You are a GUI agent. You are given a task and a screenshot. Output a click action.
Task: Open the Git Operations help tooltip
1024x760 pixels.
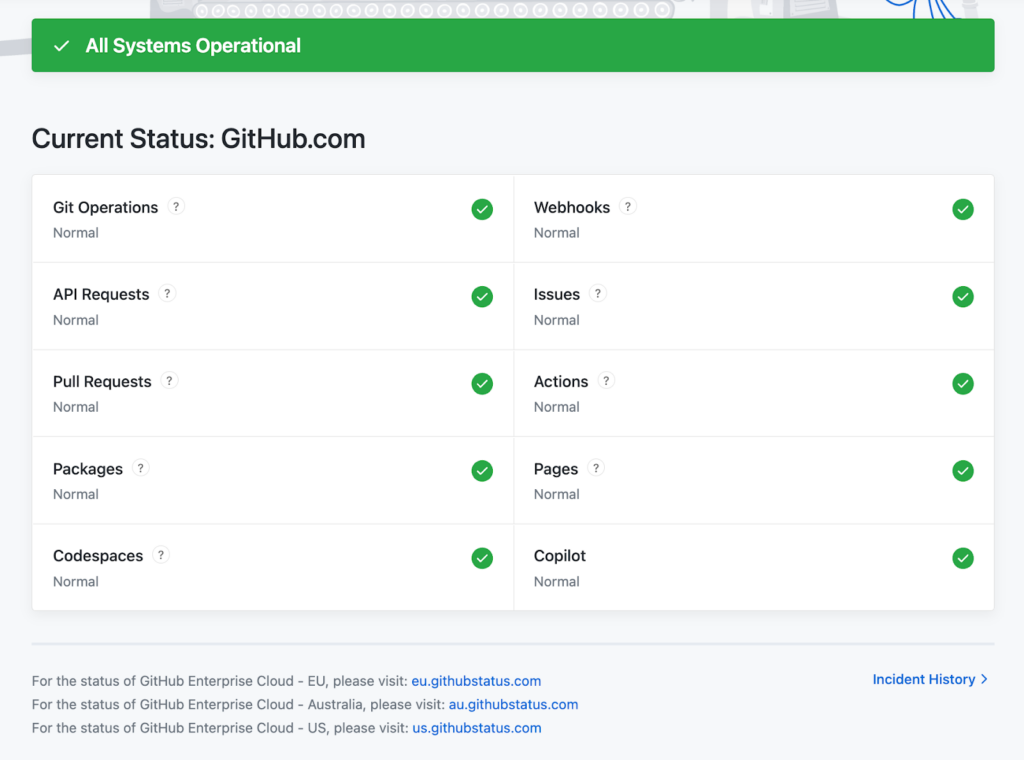click(x=177, y=206)
